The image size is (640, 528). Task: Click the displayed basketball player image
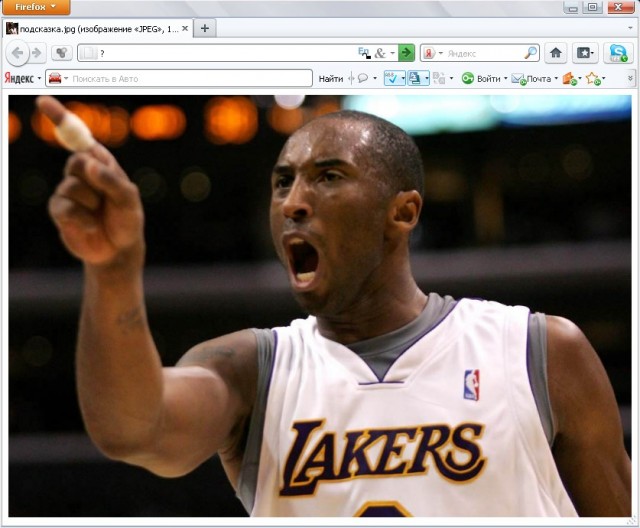(x=320, y=306)
